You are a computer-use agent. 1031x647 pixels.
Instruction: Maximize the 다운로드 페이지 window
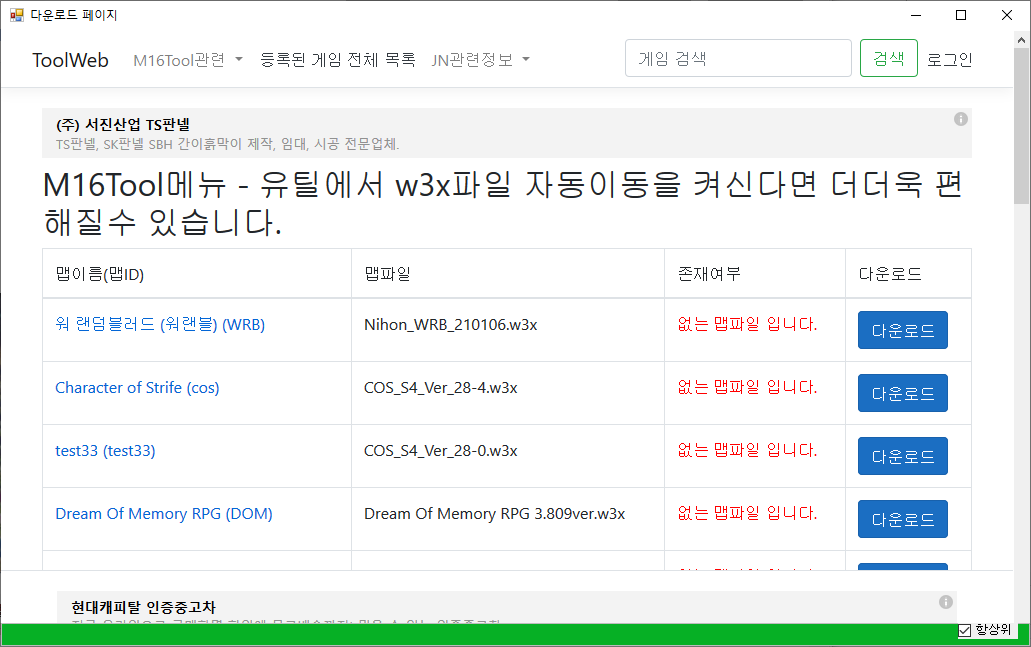[x=961, y=14]
